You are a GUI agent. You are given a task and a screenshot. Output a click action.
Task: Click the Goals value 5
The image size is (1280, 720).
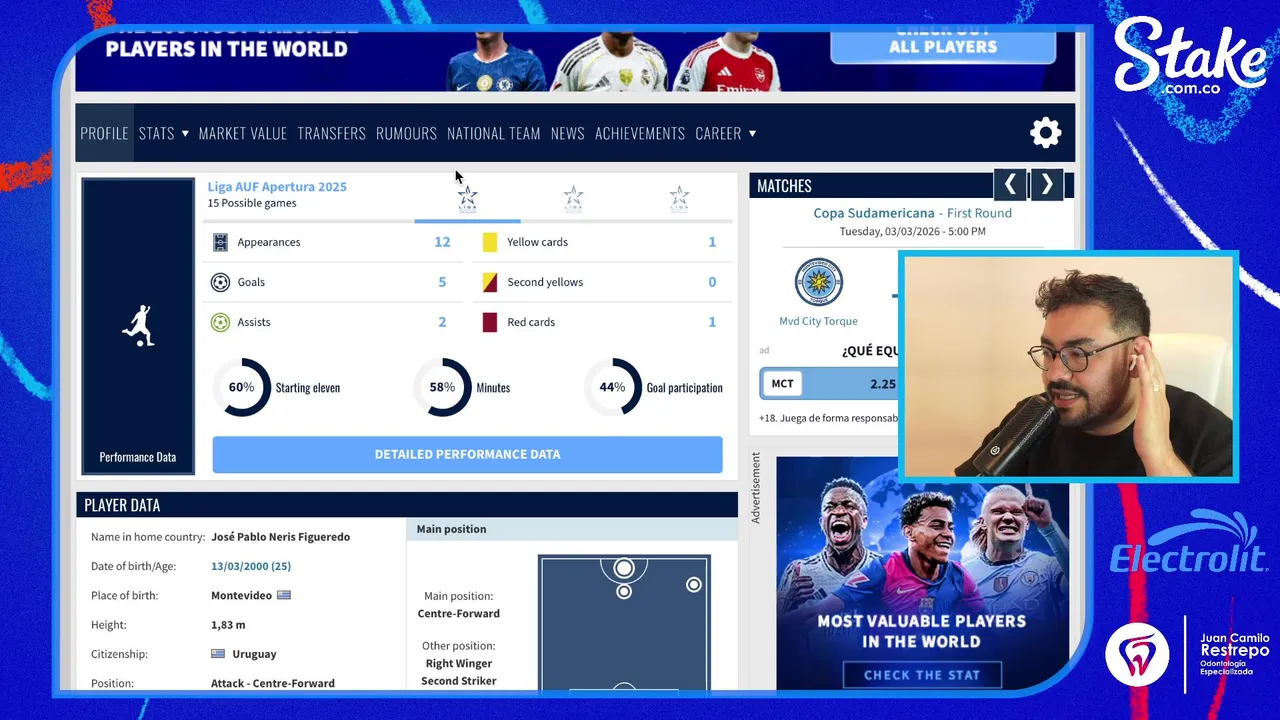coord(442,282)
